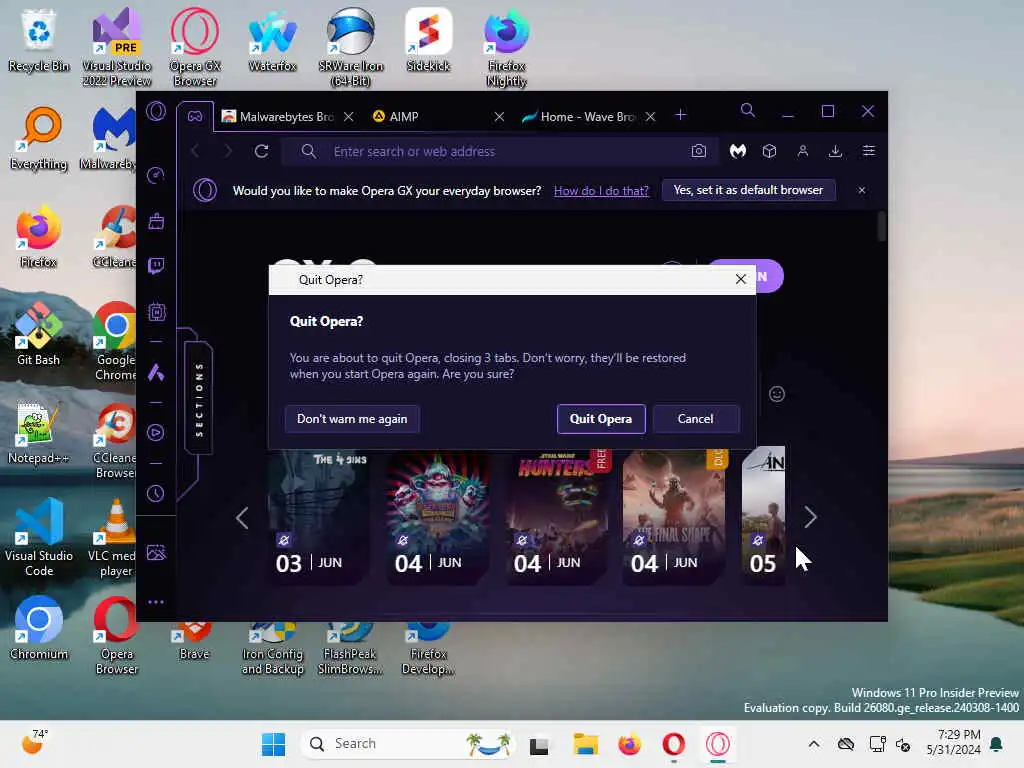
Task: Open the 03 JUN game card
Action: [x=317, y=516]
